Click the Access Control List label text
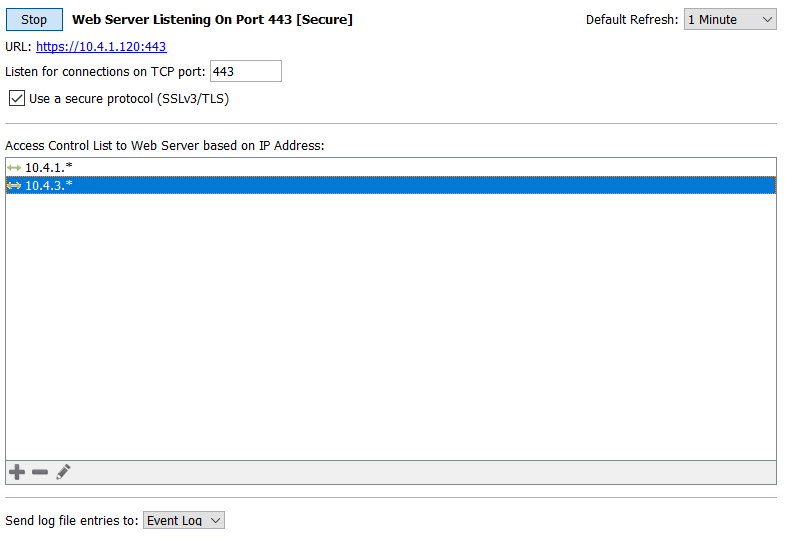This screenshot has width=785, height=539. (165, 146)
